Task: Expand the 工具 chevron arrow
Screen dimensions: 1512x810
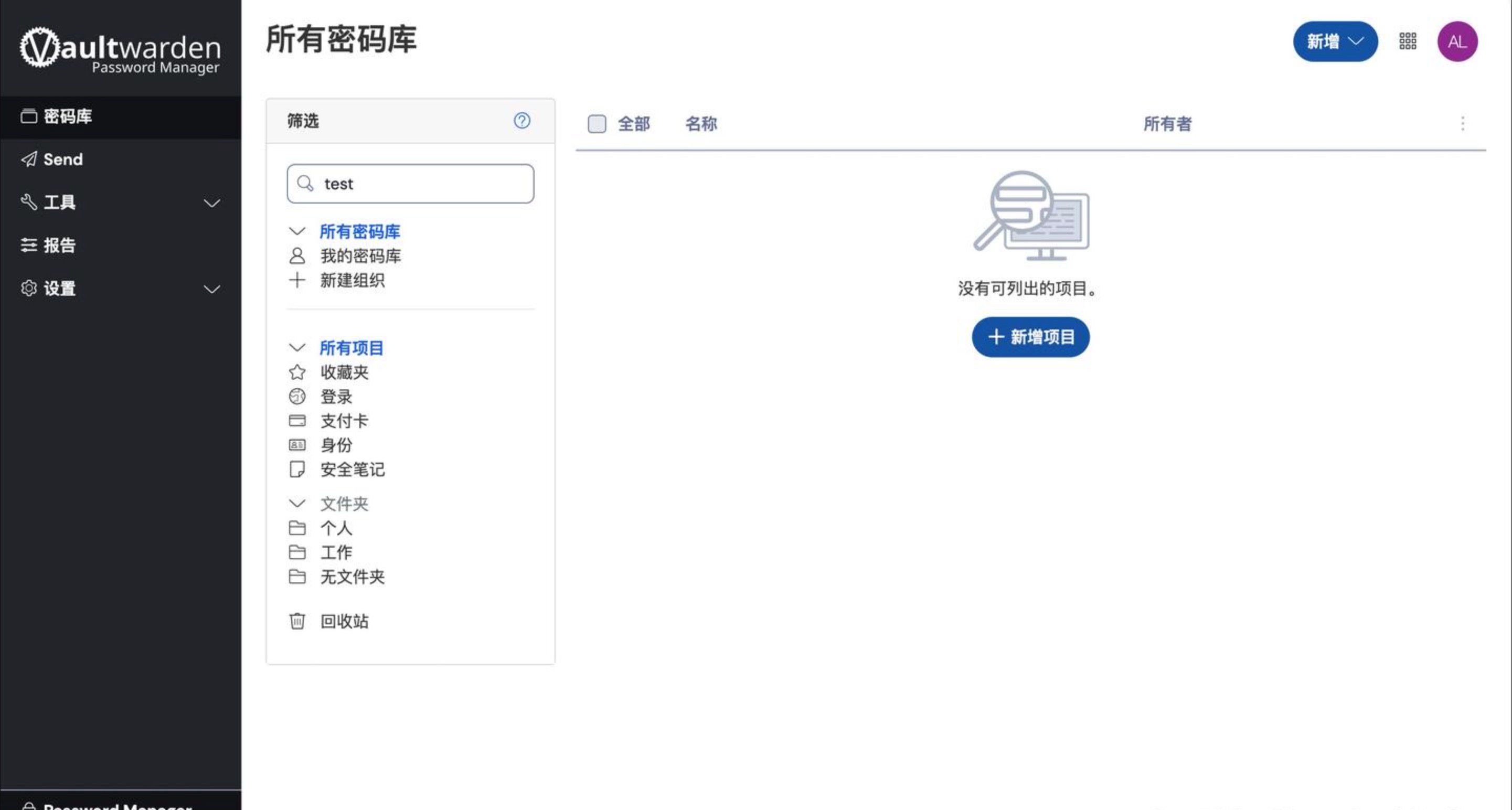Action: [x=212, y=203]
